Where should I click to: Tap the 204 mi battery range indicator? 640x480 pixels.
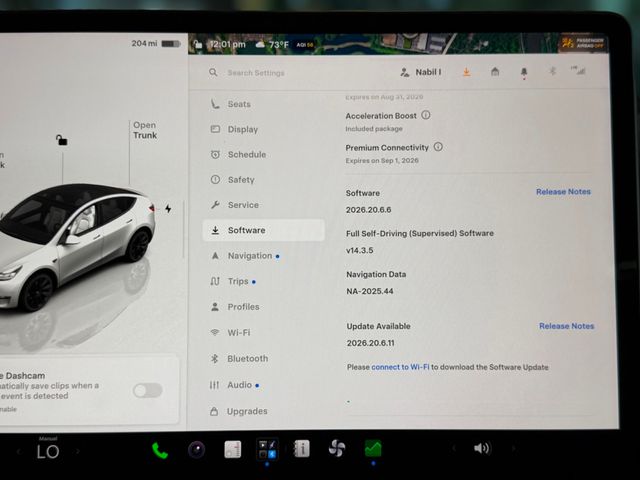pos(156,43)
